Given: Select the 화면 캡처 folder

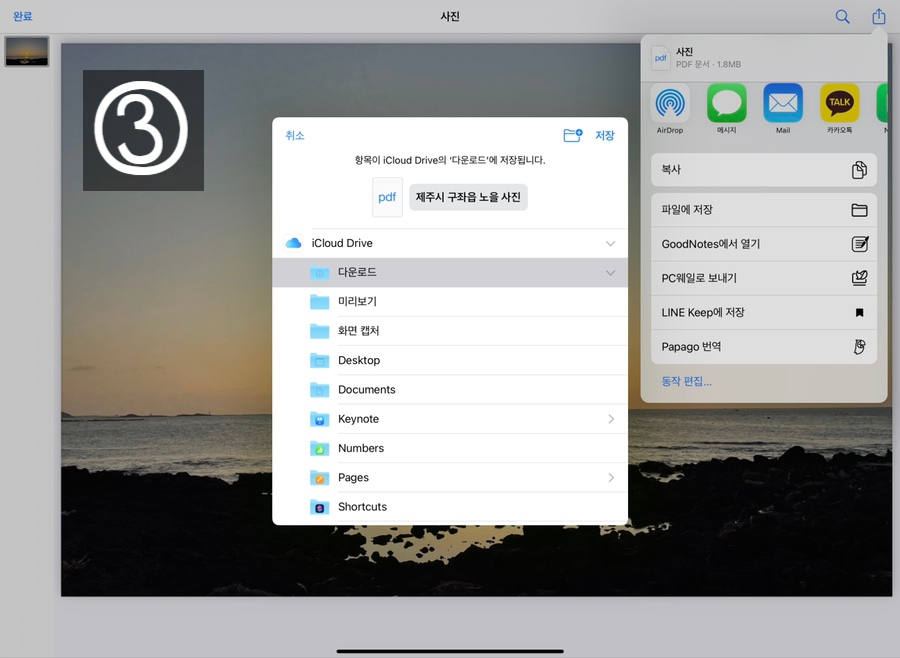Looking at the screenshot, I should (449, 331).
